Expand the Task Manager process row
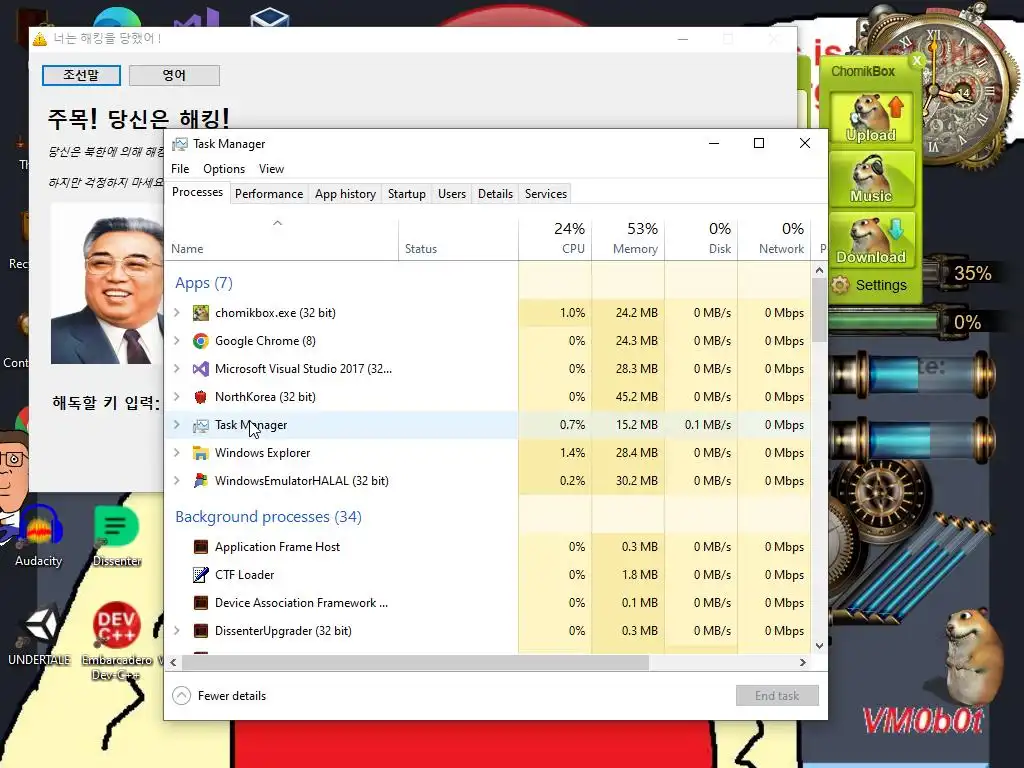 click(x=176, y=425)
